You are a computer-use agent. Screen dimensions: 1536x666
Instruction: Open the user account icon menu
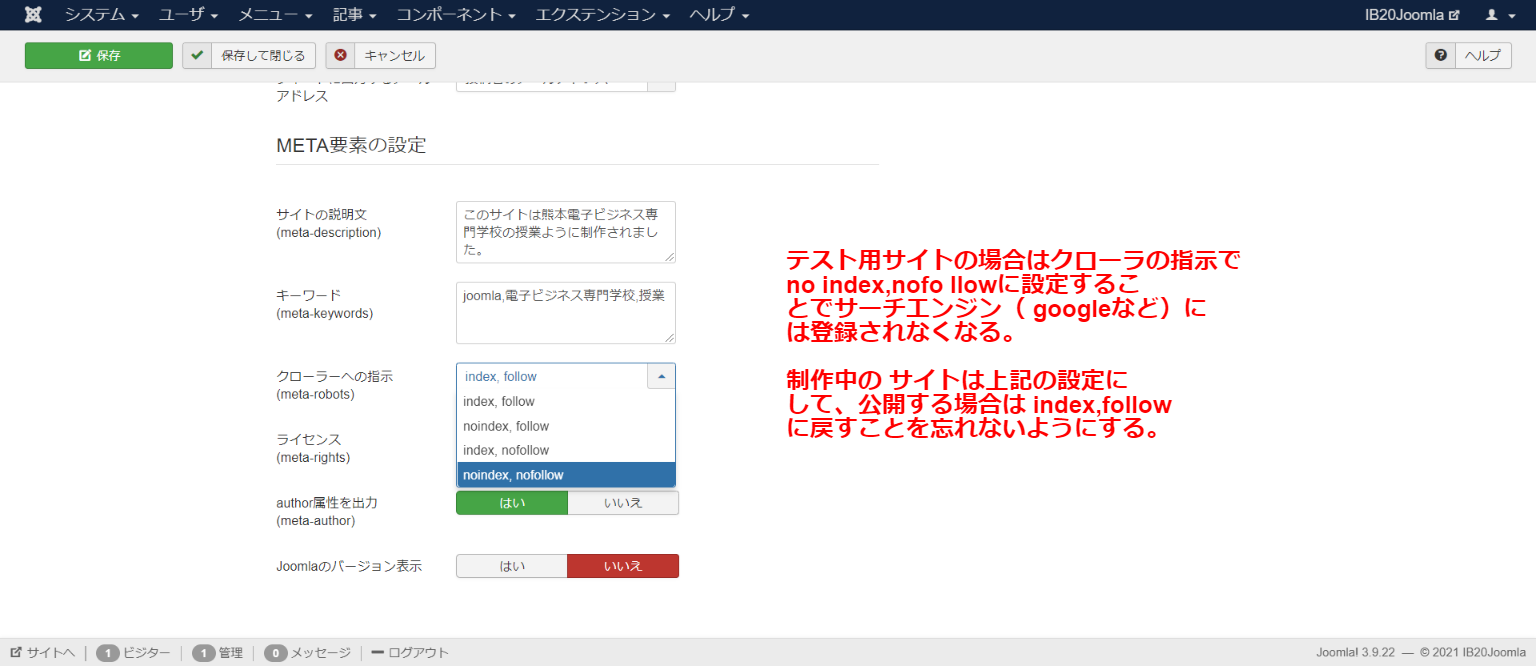point(1498,15)
